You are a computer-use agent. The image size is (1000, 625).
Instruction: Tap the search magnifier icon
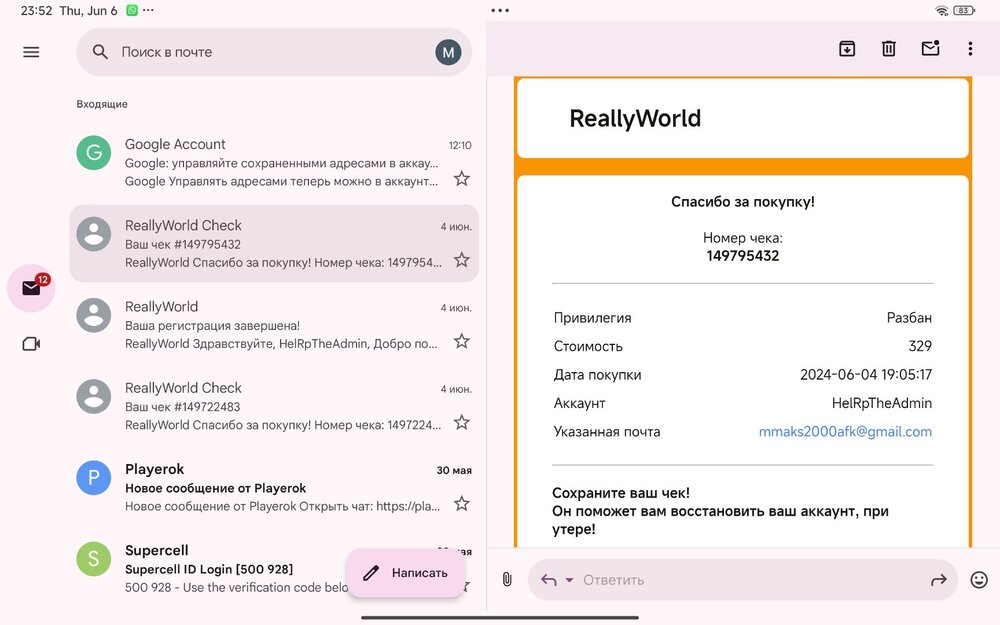tap(100, 52)
